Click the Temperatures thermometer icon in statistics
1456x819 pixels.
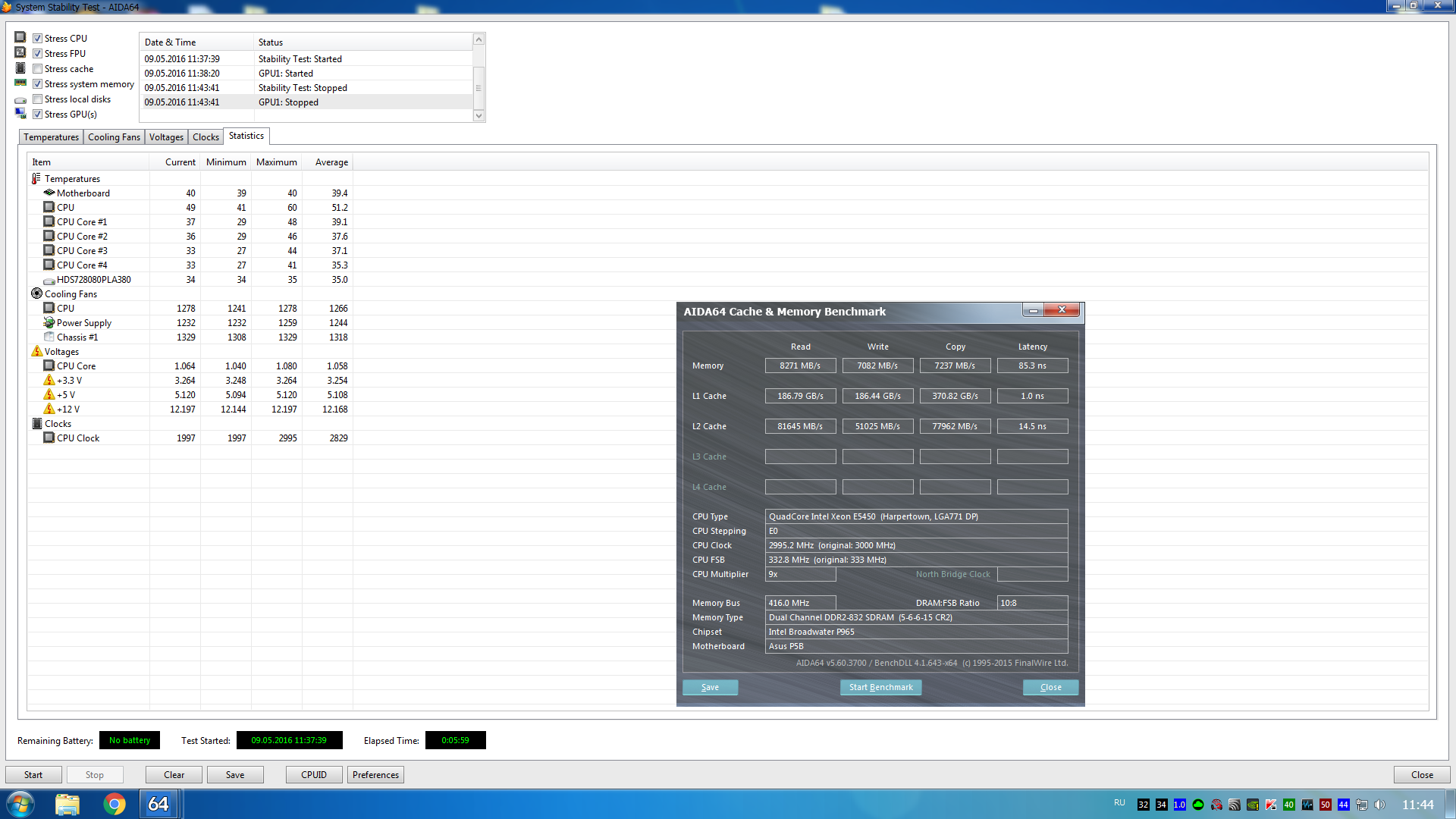36,179
